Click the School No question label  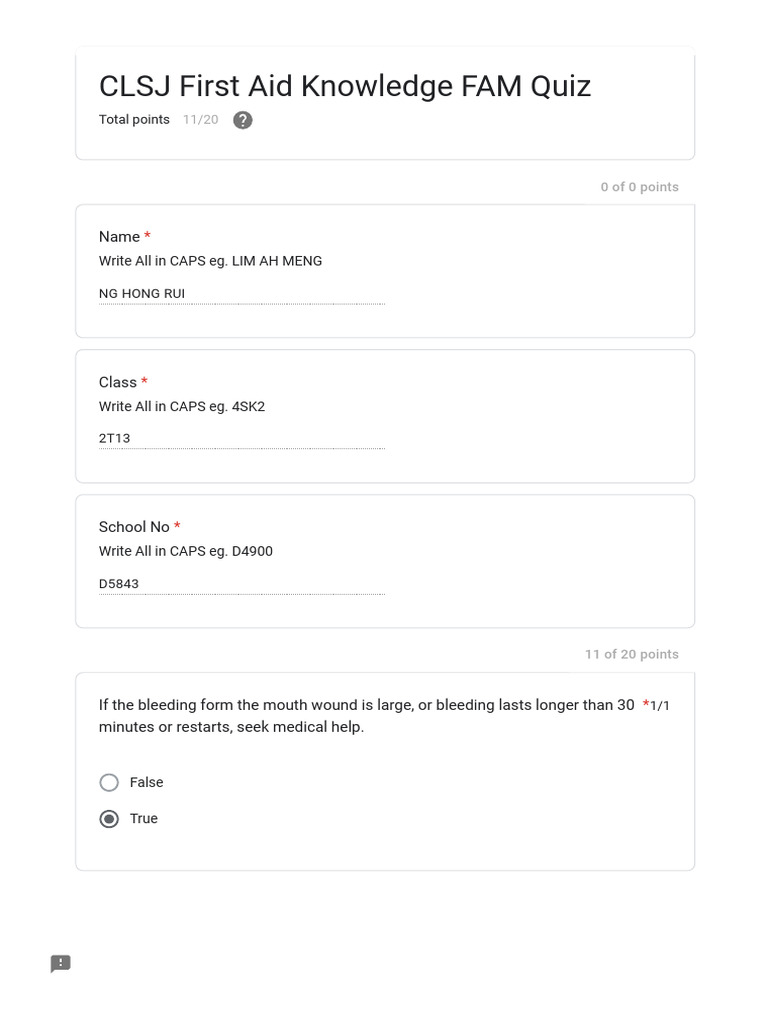(133, 527)
